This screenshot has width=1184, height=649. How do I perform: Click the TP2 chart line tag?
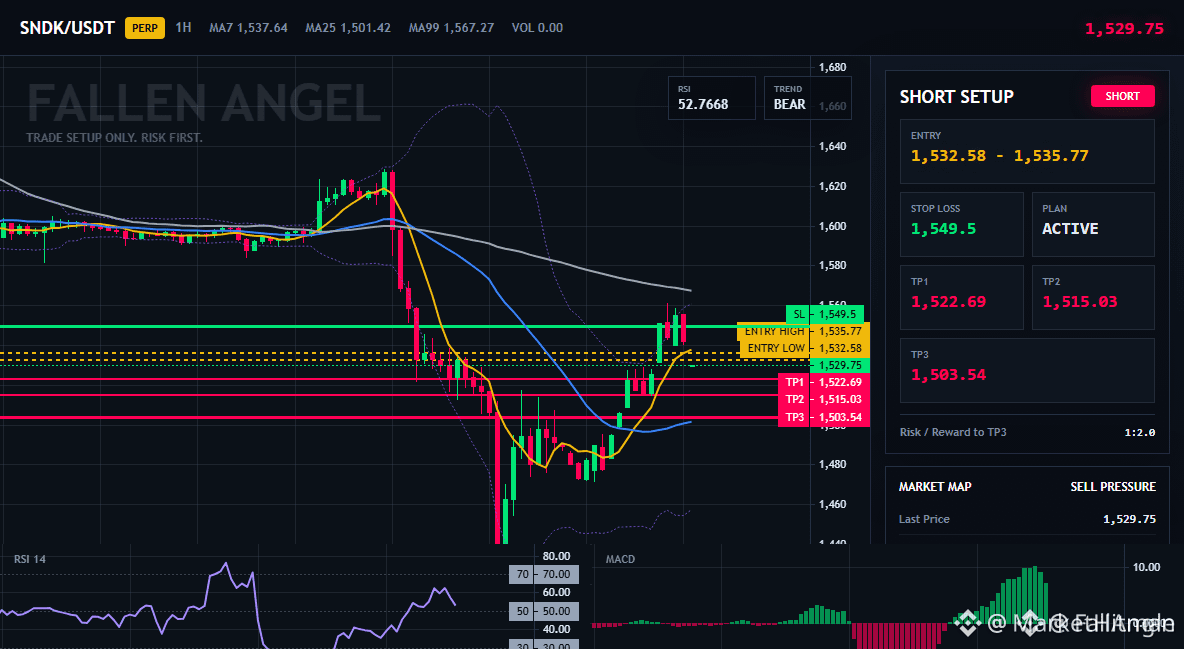tap(824, 400)
